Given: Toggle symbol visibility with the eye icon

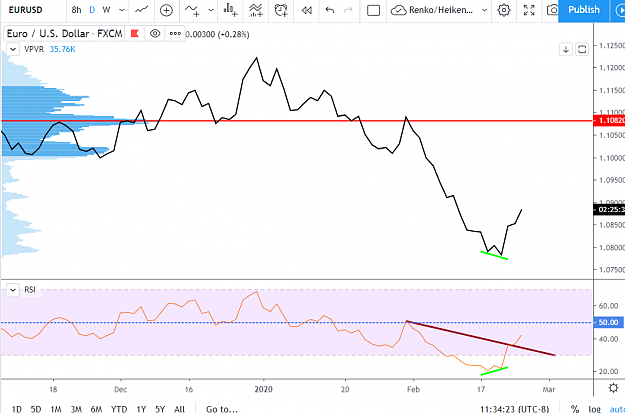Looking at the screenshot, I should 155,34.
